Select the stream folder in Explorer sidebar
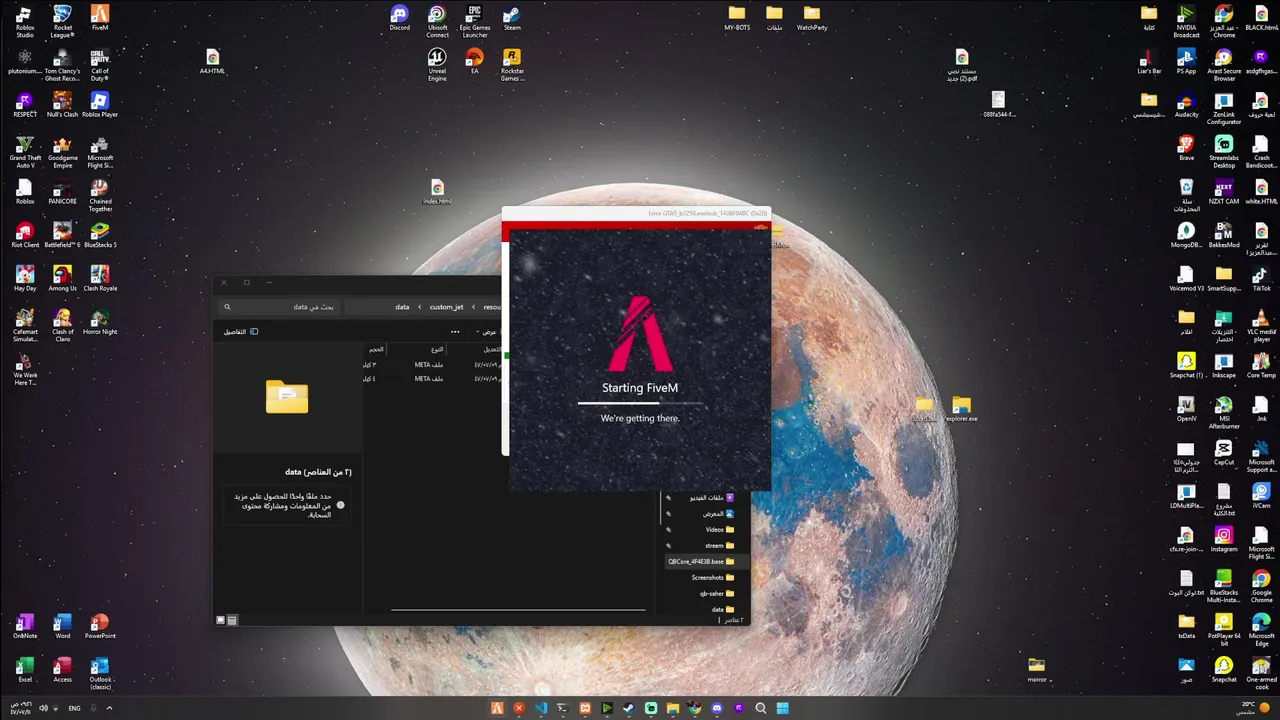This screenshot has height=720, width=1280. click(x=719, y=545)
